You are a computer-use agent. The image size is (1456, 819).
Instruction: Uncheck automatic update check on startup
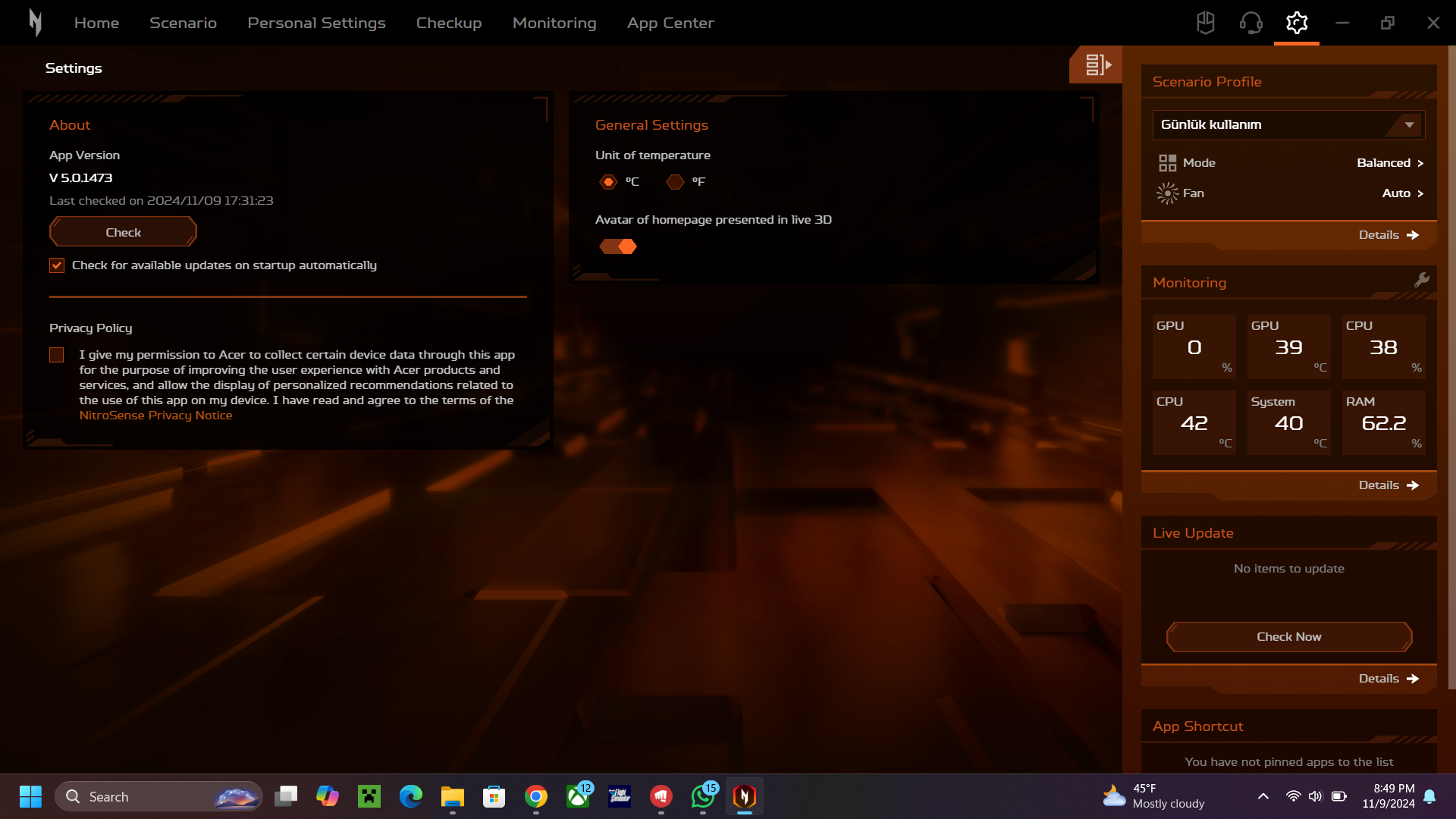pyautogui.click(x=57, y=265)
